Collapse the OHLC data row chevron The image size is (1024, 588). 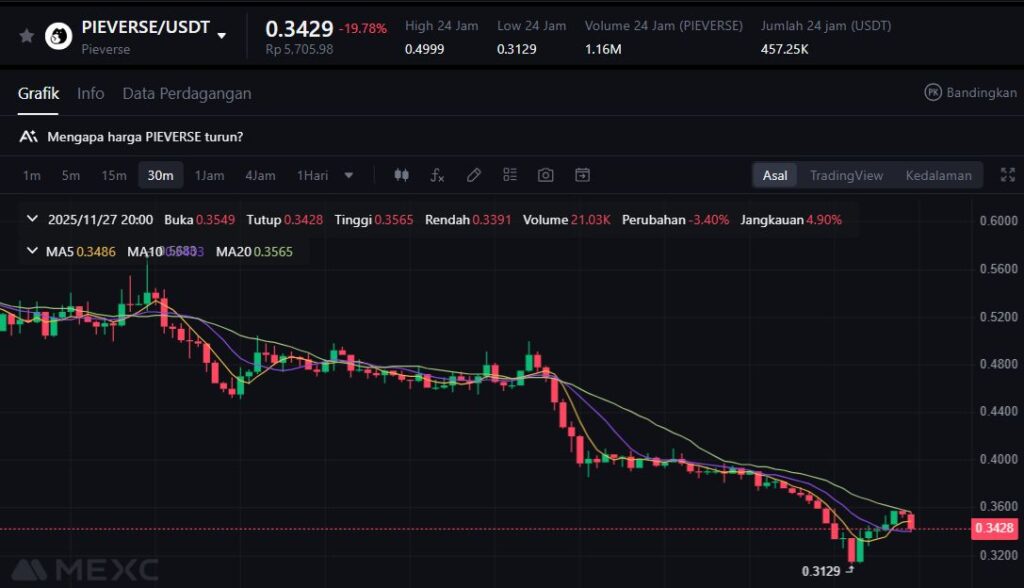(32, 219)
